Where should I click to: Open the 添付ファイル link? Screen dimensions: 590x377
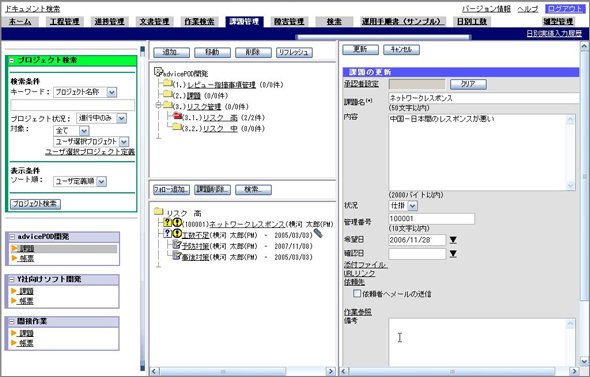pos(365,265)
